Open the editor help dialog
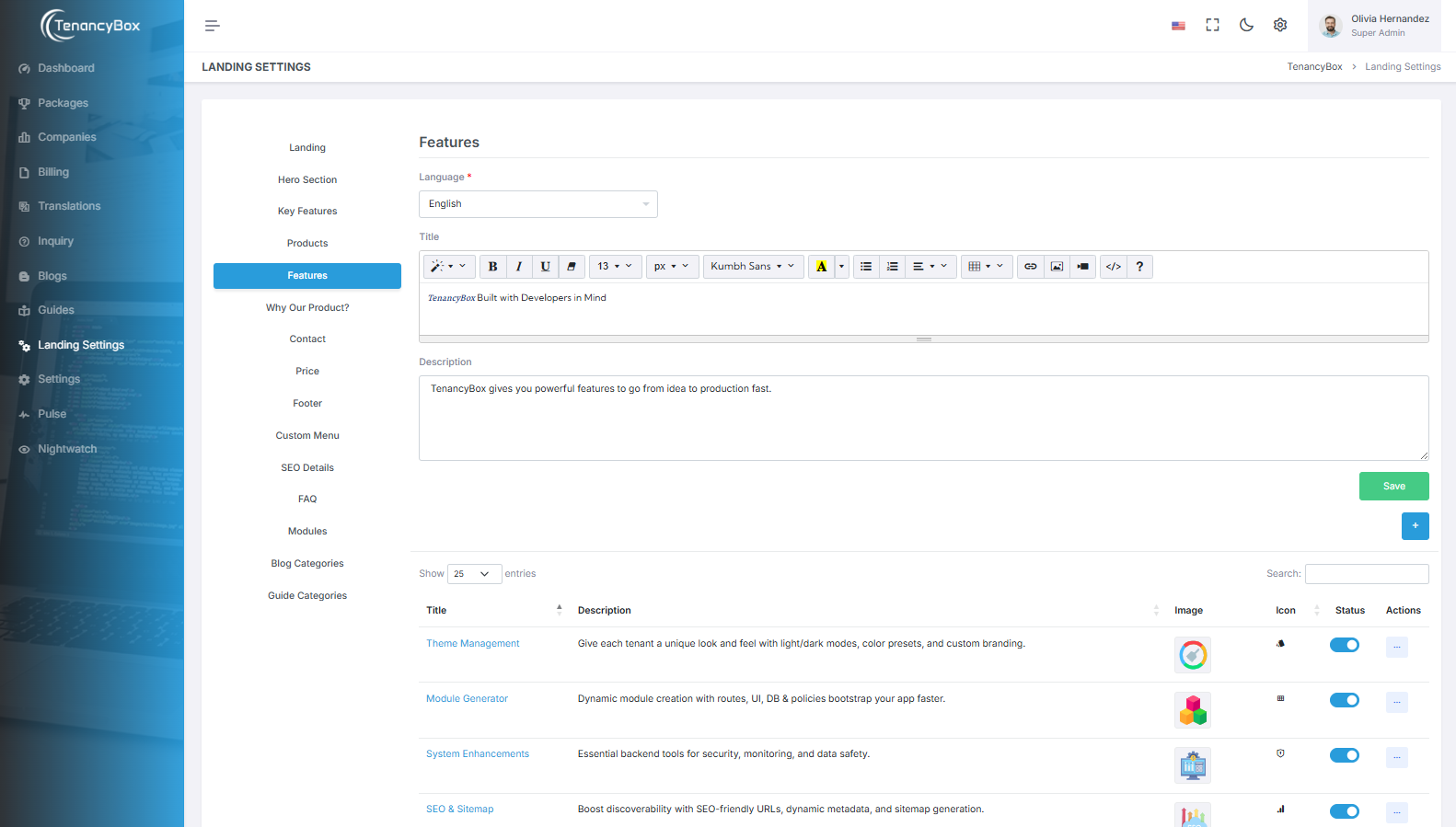This screenshot has height=827, width=1456. pyautogui.click(x=1139, y=267)
